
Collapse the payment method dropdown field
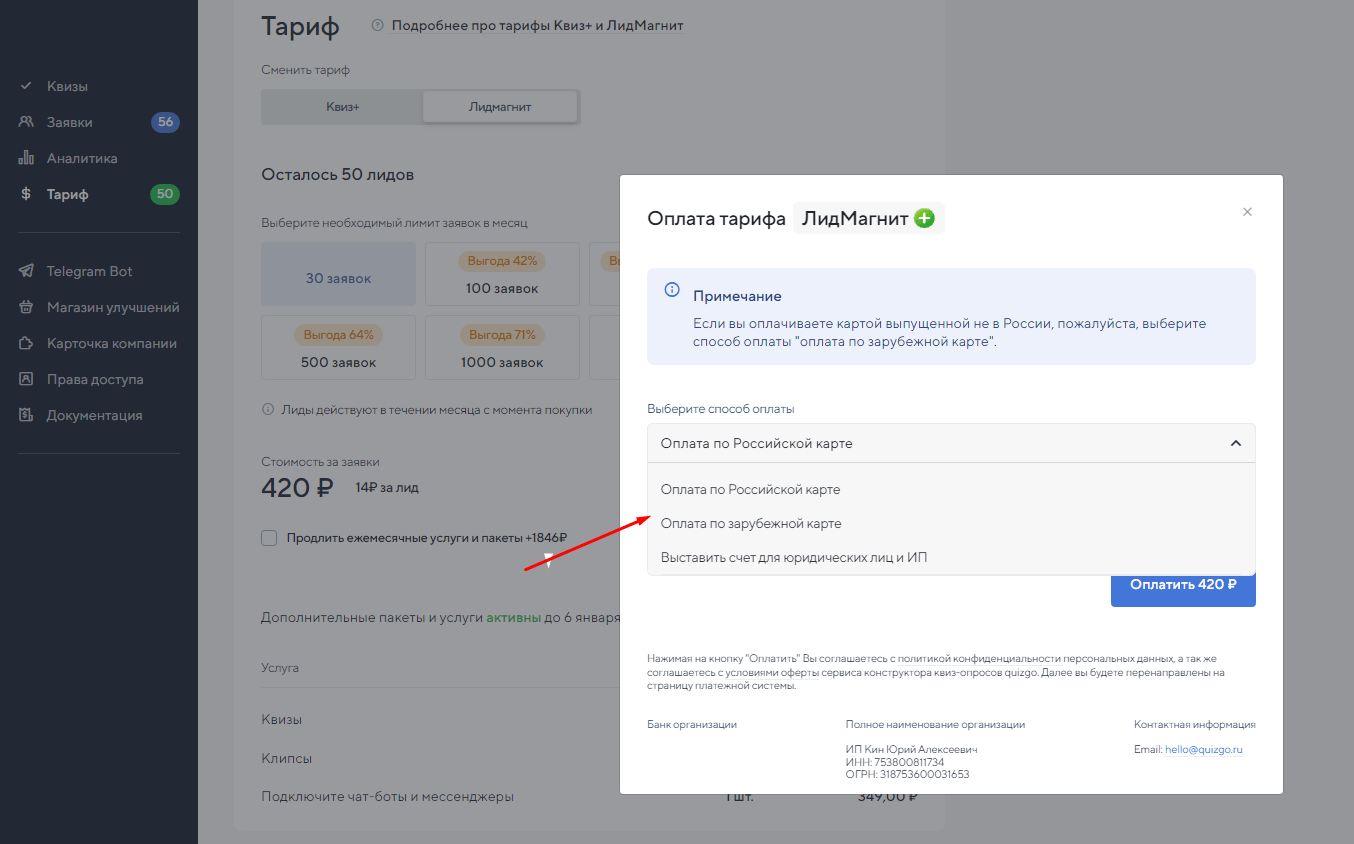pyautogui.click(x=951, y=443)
